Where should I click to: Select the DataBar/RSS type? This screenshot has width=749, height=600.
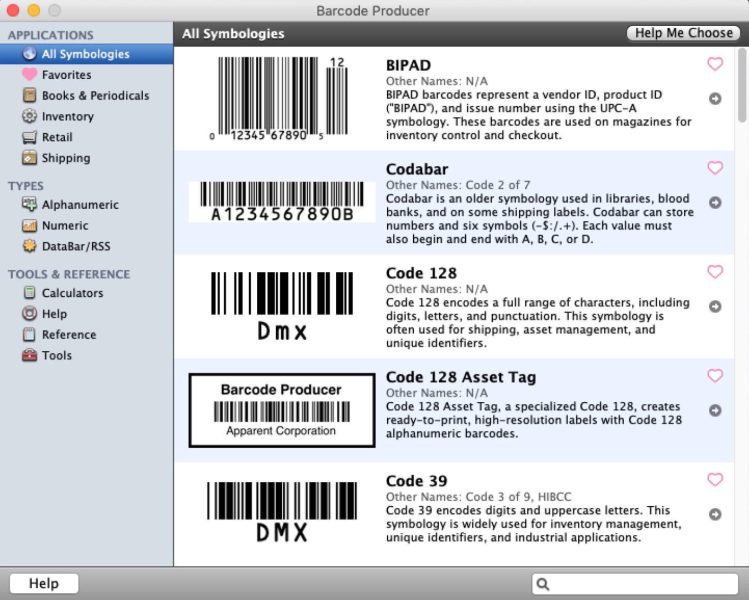click(x=76, y=246)
